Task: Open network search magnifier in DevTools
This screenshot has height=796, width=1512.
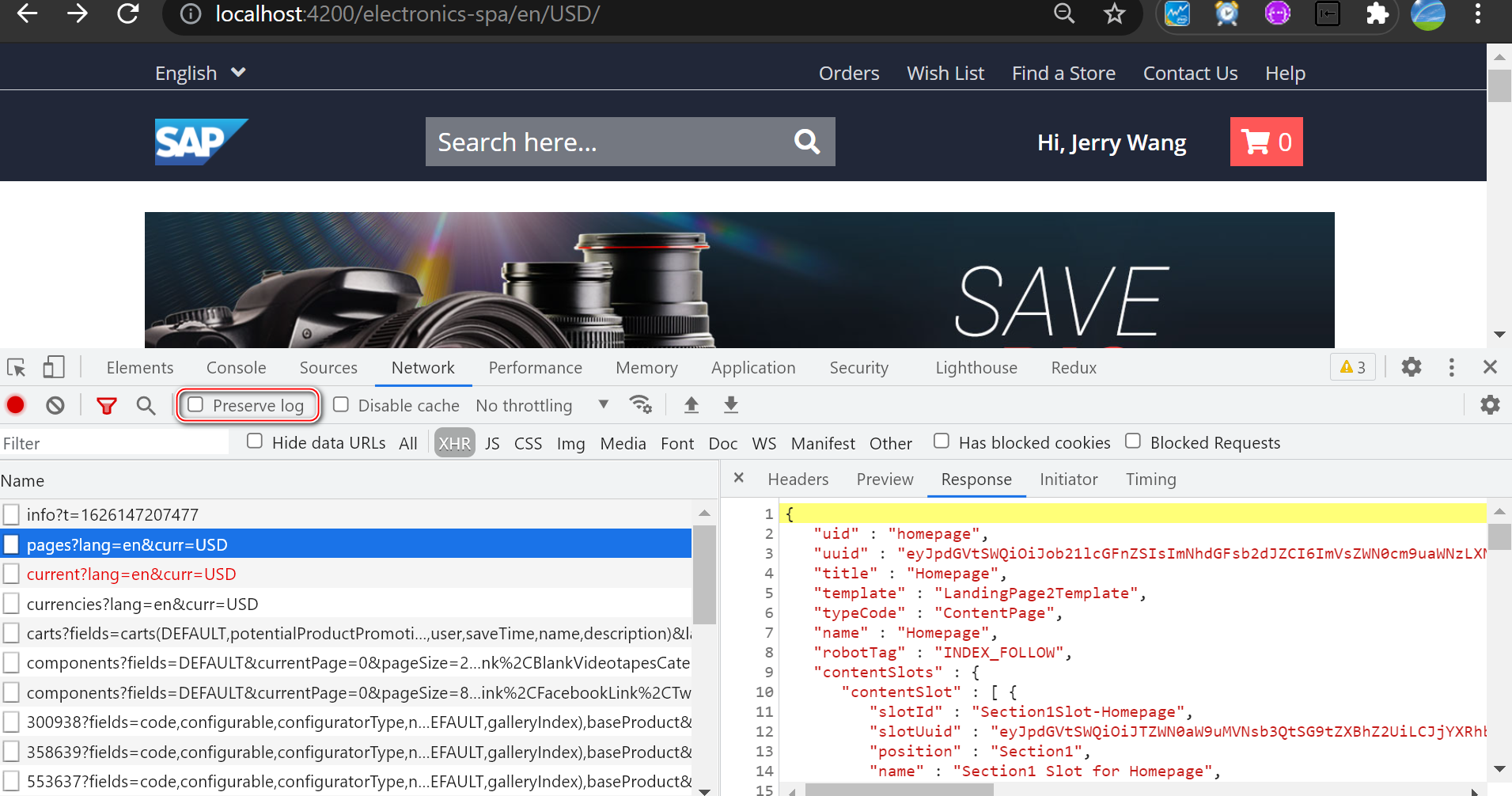Action: pos(146,406)
